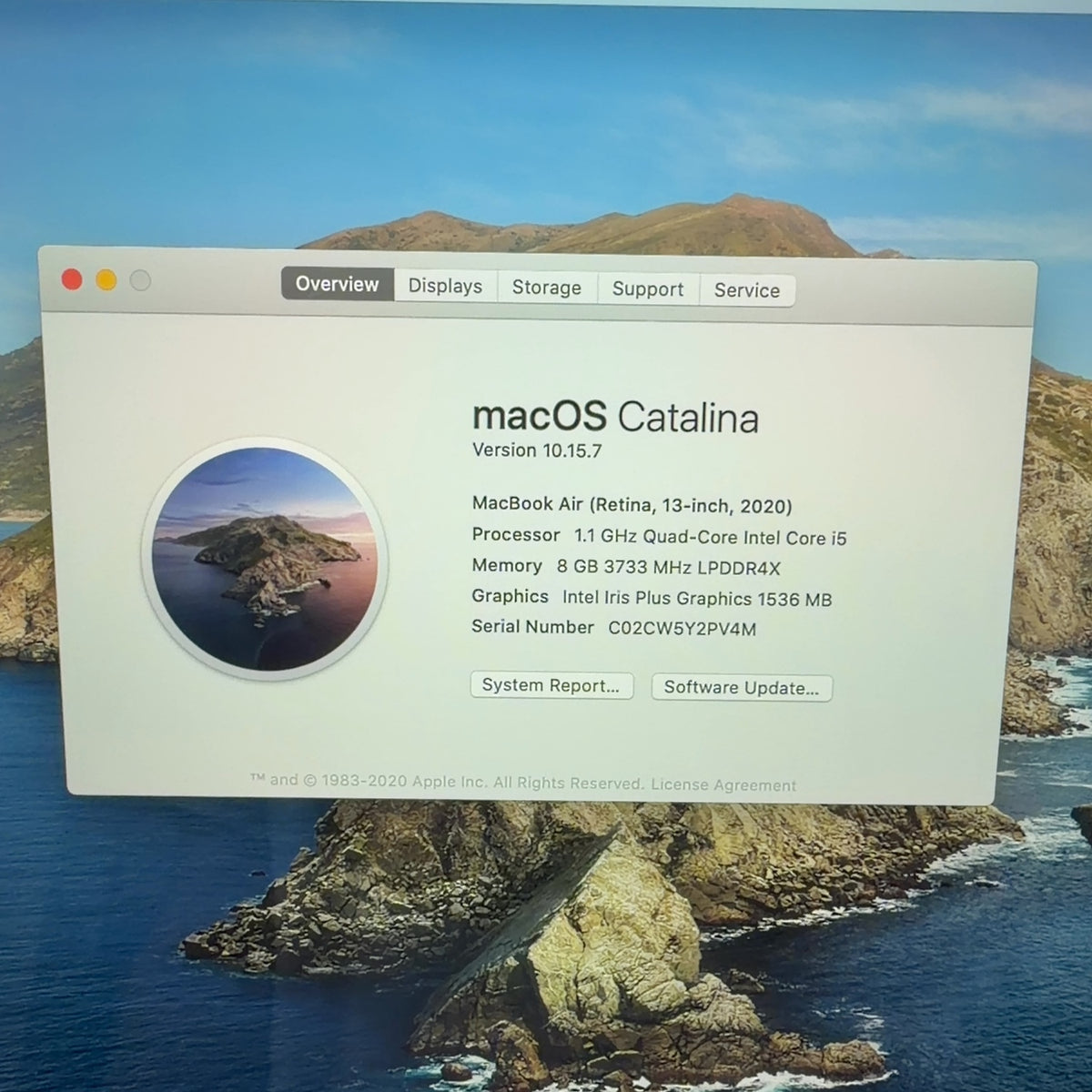Click the System Report... button

coord(551,685)
